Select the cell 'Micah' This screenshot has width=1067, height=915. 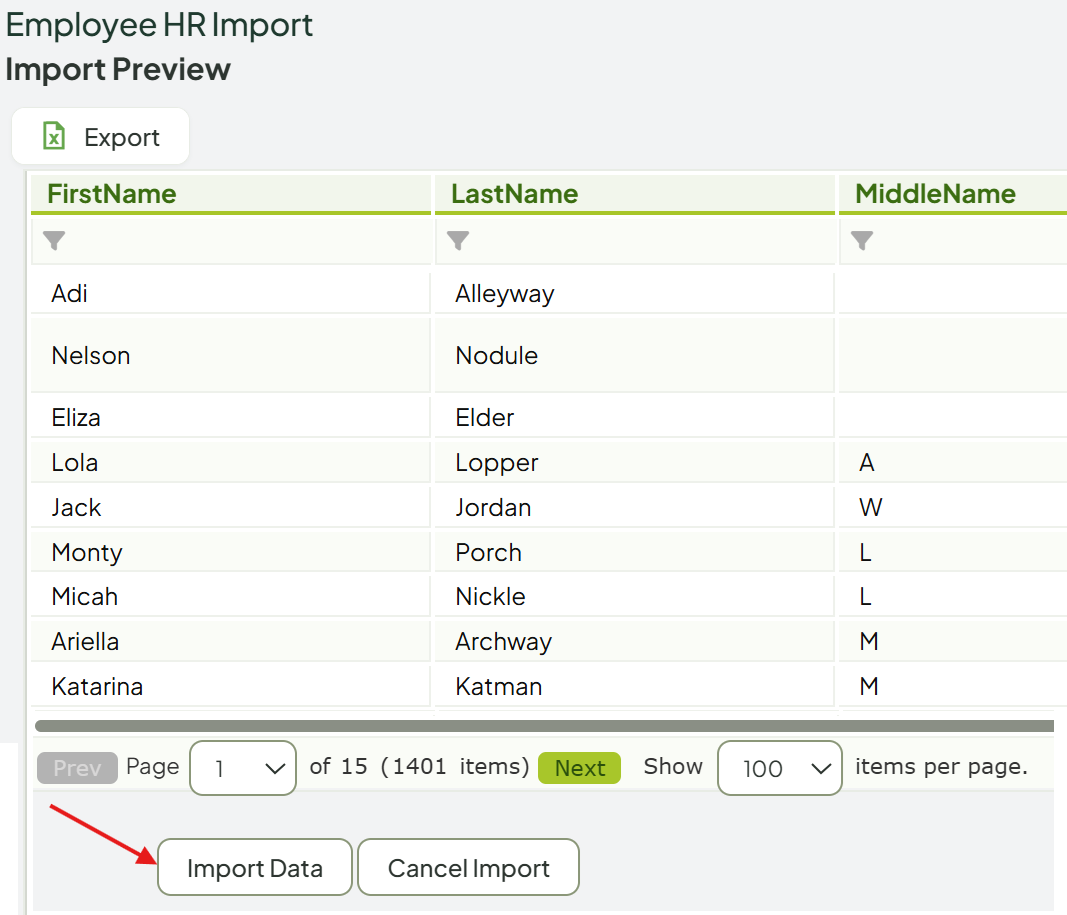tap(231, 597)
